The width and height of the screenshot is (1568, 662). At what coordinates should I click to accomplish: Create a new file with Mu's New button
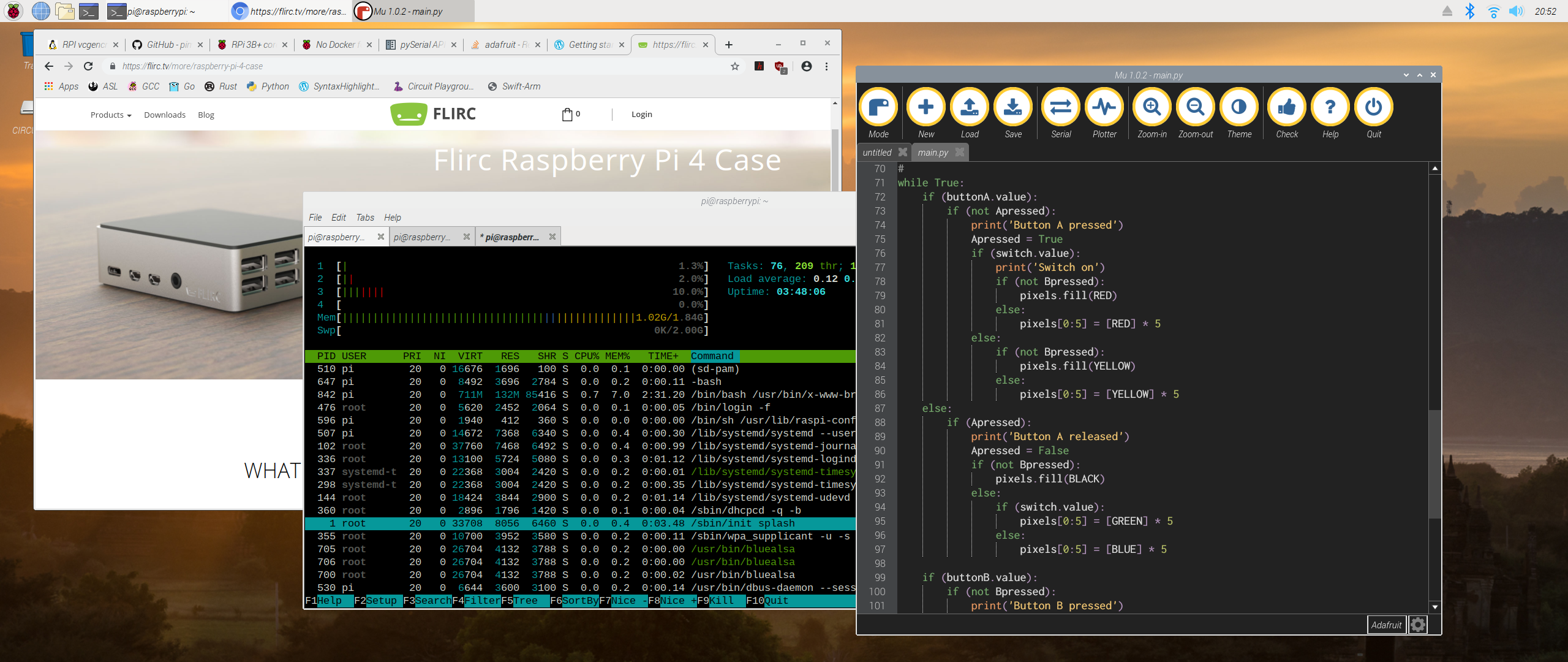click(926, 113)
